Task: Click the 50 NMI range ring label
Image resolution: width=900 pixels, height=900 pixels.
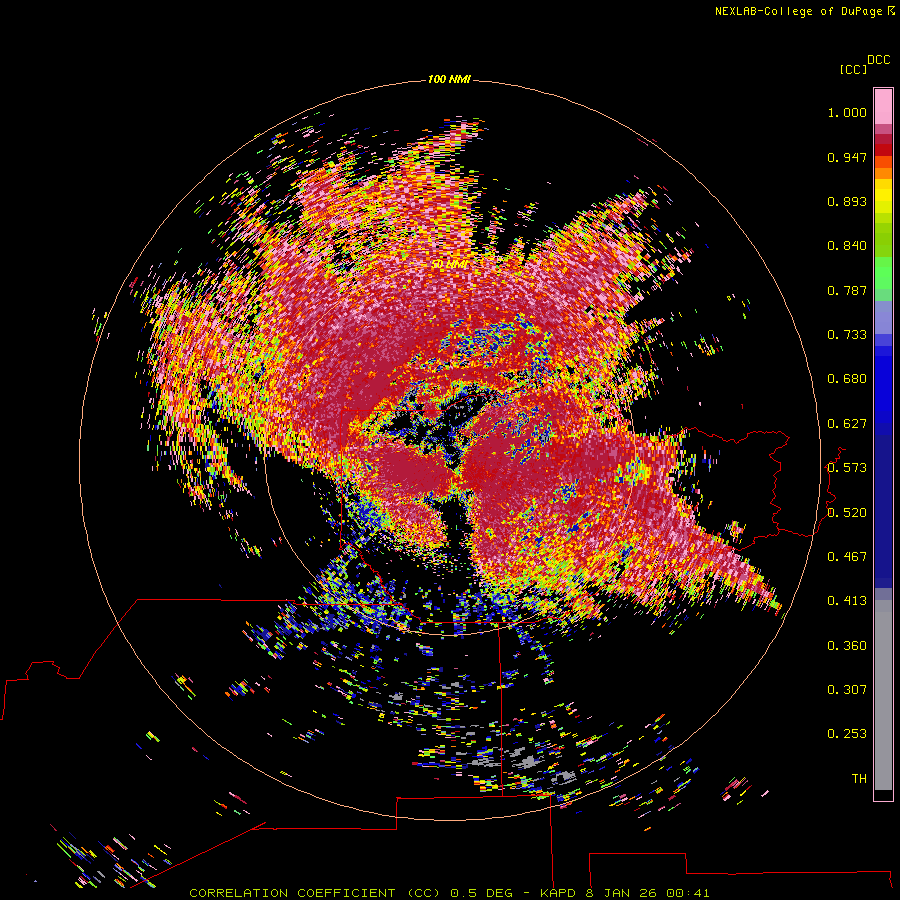Action: (449, 265)
